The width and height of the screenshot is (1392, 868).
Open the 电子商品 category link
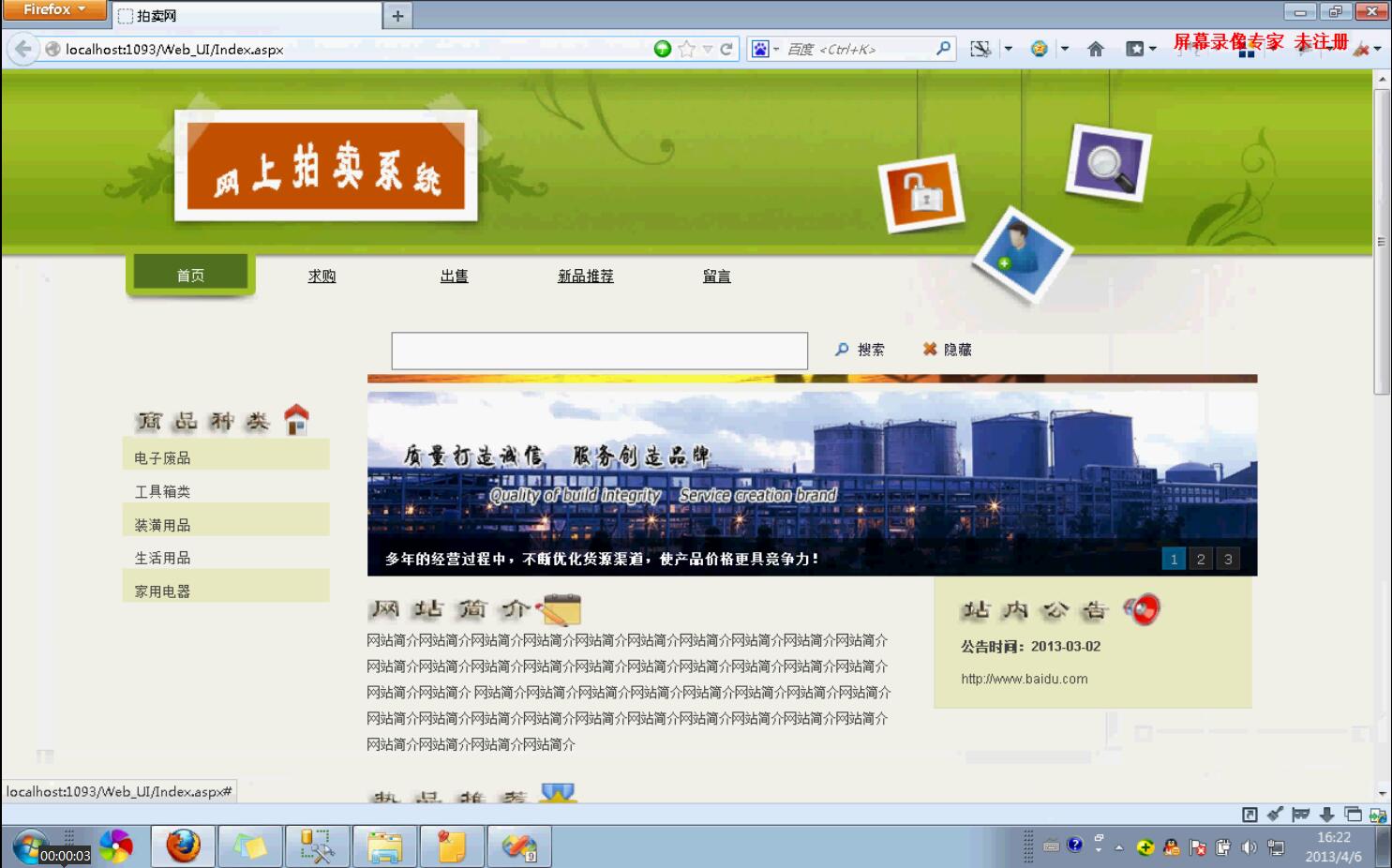click(x=162, y=457)
